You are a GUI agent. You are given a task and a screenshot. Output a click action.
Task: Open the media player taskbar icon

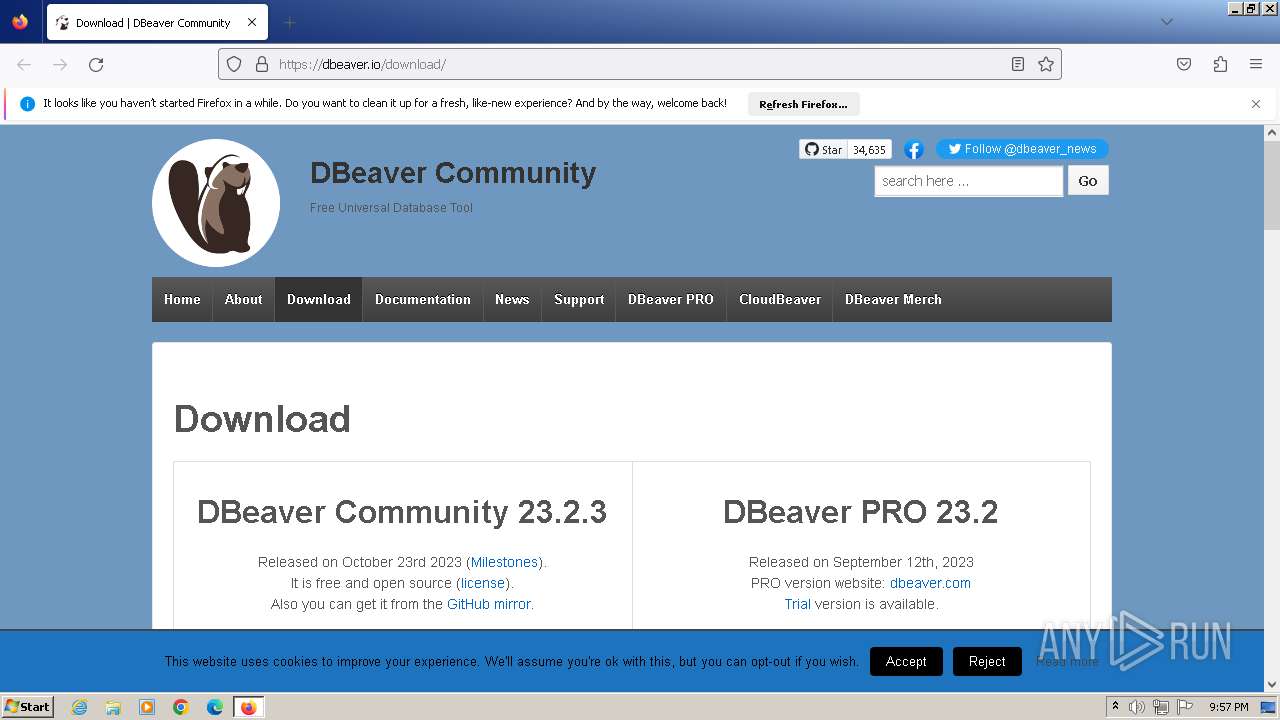[x=147, y=707]
